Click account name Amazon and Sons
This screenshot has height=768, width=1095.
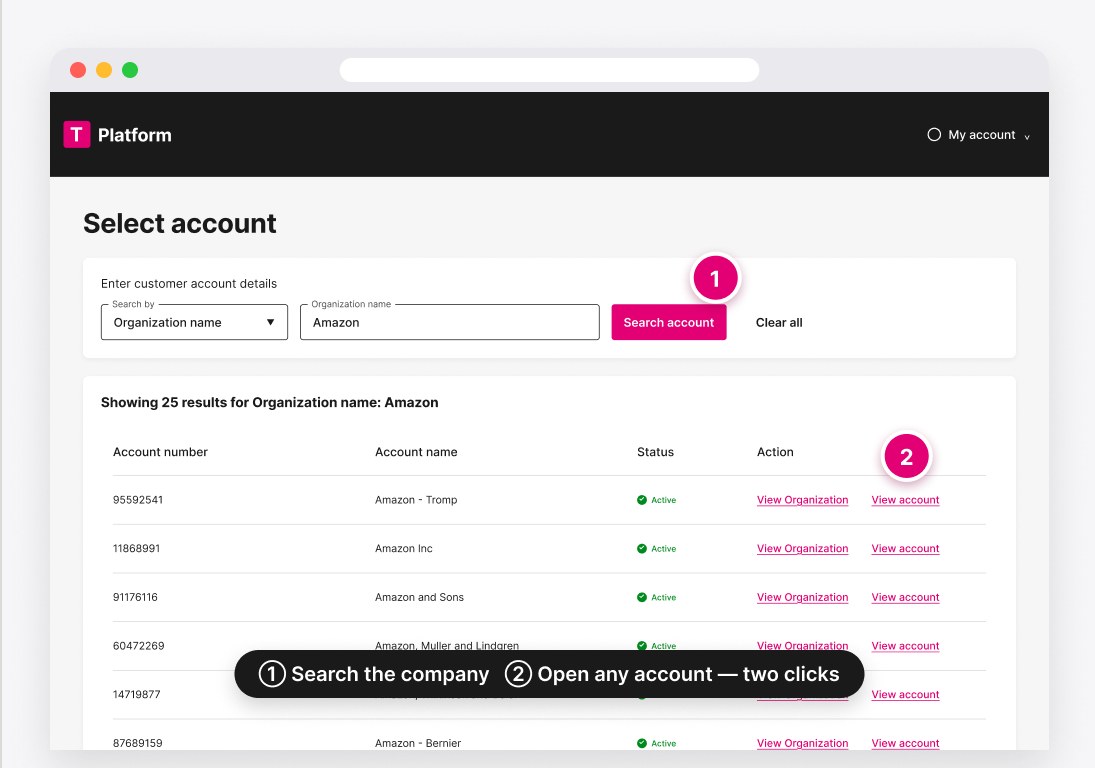point(419,598)
